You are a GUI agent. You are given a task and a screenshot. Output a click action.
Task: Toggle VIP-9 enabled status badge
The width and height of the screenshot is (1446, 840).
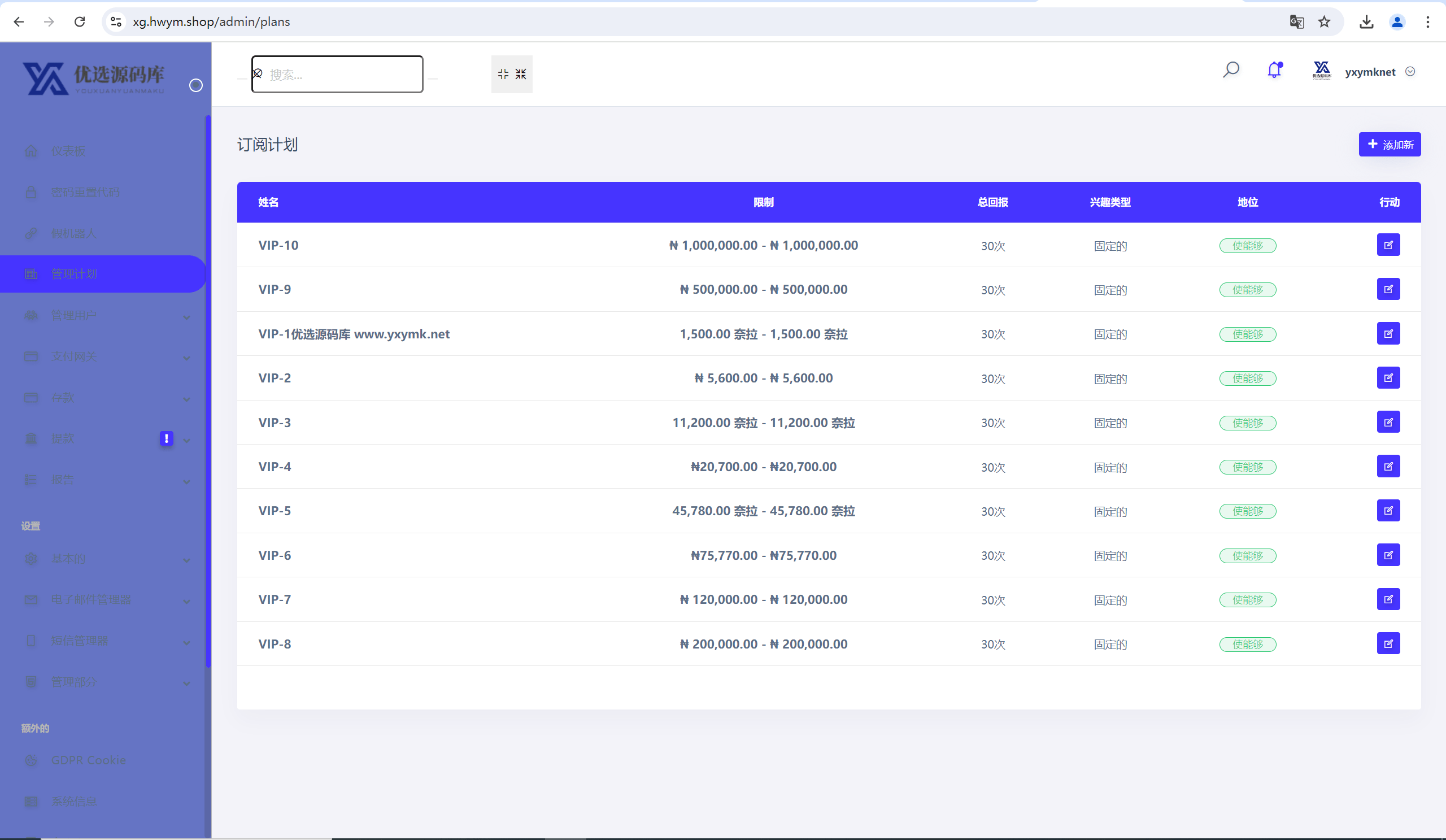[x=1248, y=290]
